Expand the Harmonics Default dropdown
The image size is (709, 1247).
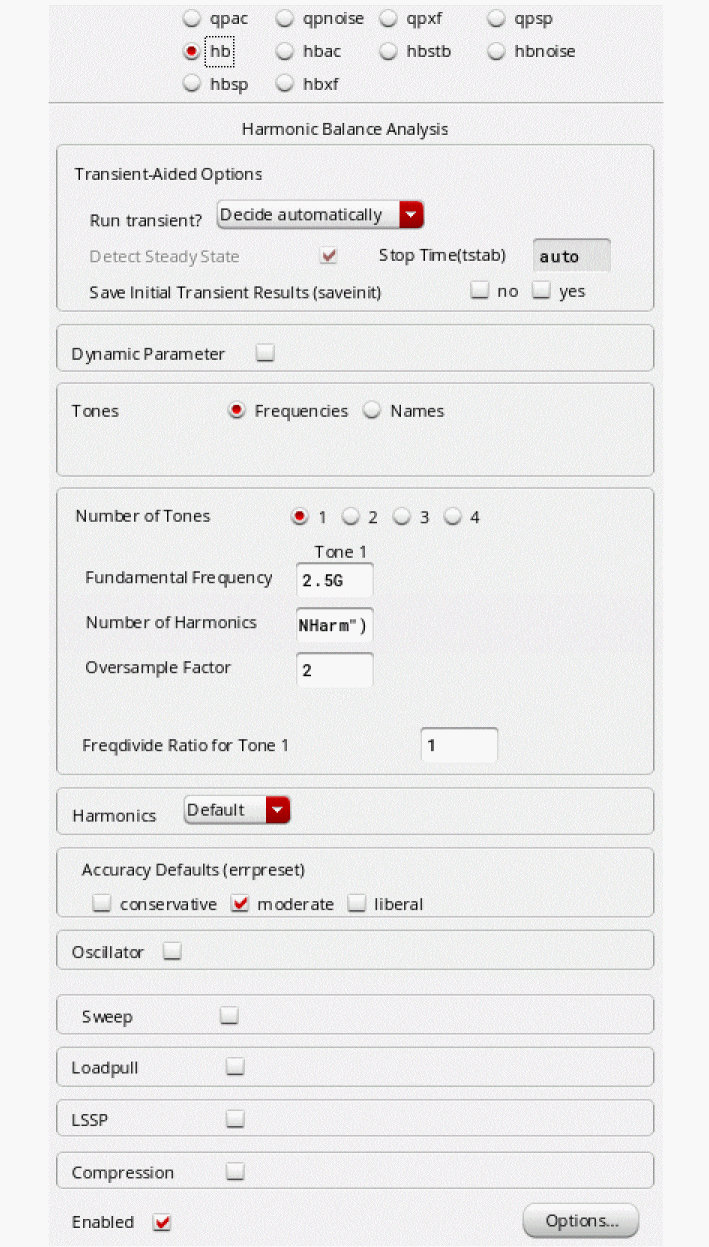[278, 810]
